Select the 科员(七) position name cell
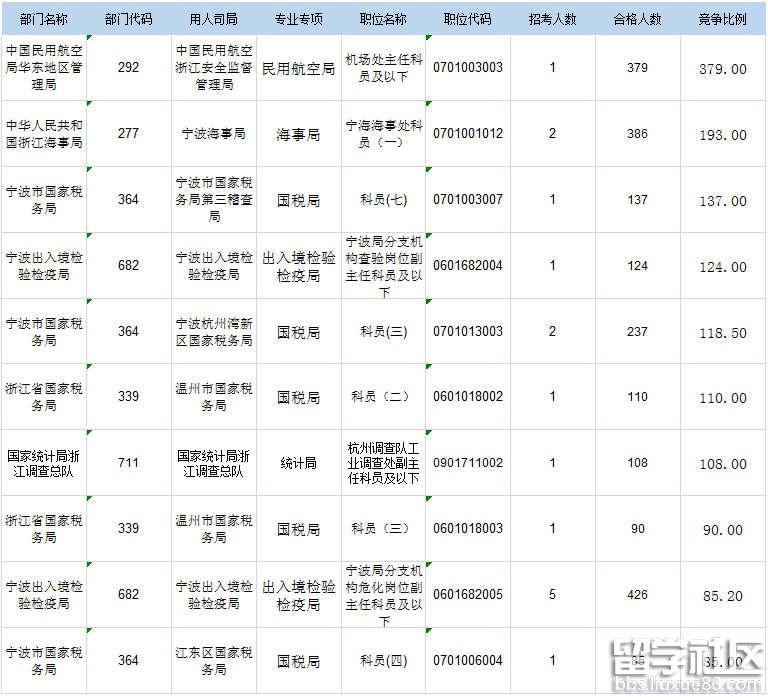Viewport: 768px width, 696px height. coord(383,200)
